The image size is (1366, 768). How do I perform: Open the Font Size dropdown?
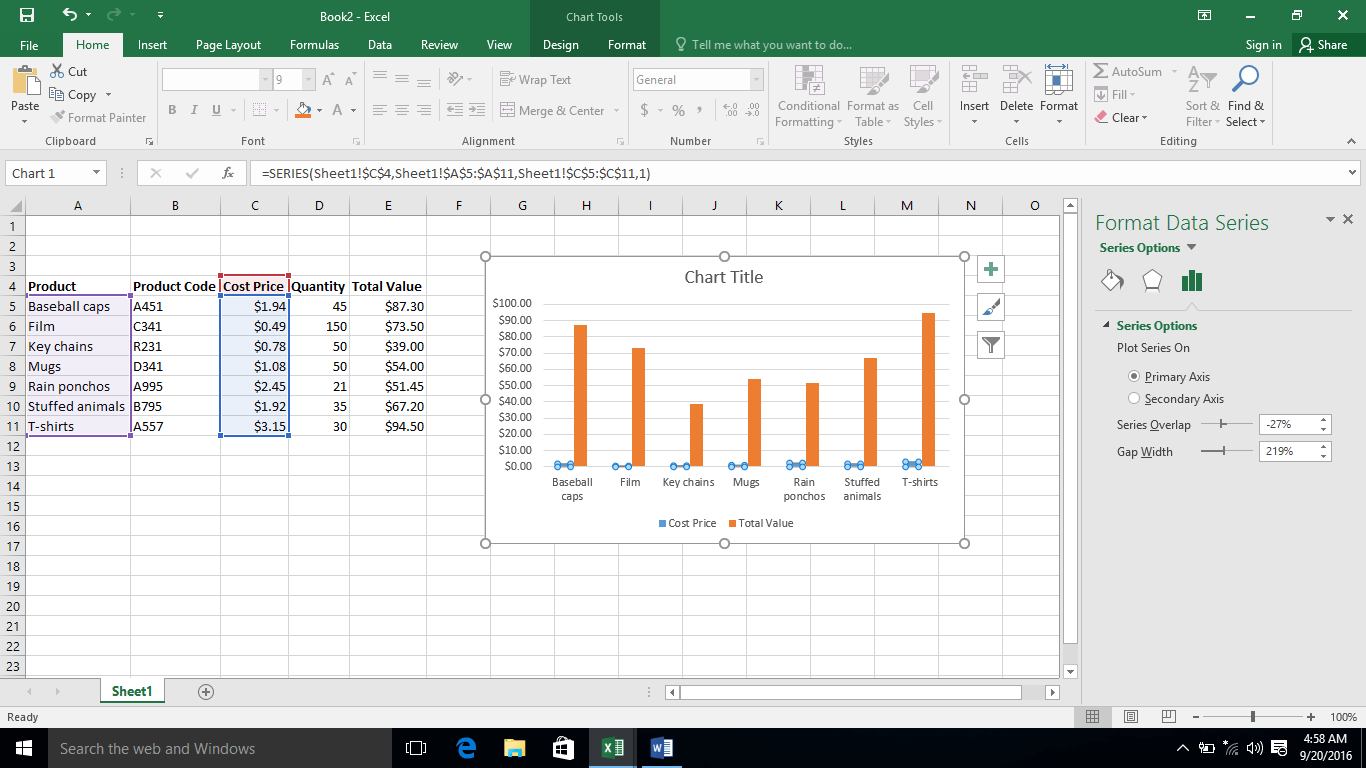tap(306, 79)
